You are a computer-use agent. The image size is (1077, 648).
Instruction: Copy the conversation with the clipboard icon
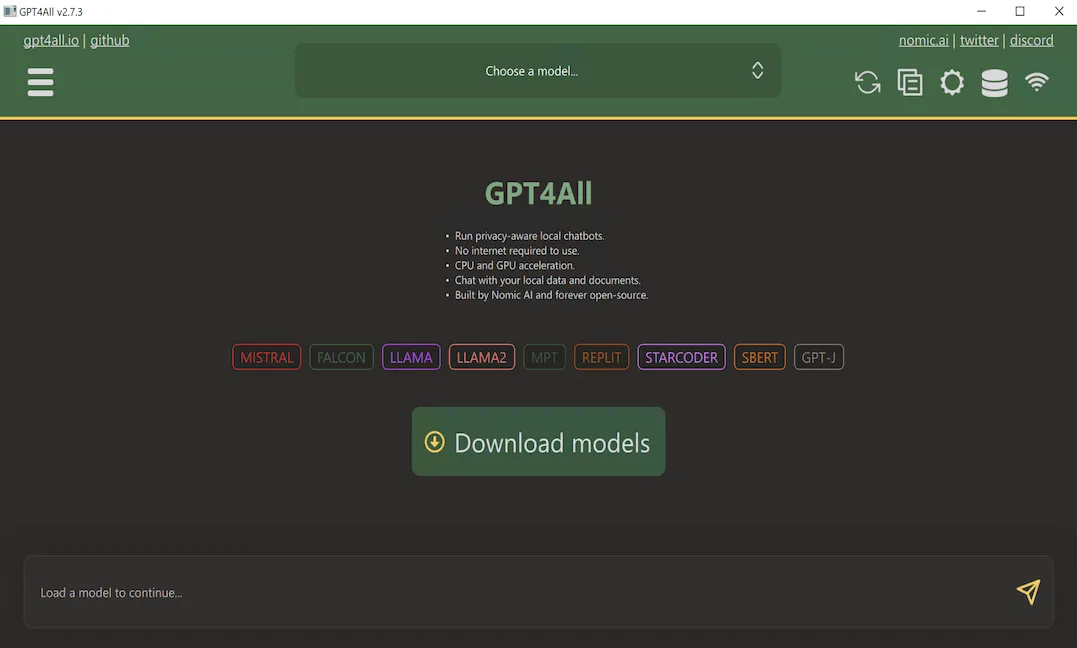pyautogui.click(x=909, y=82)
